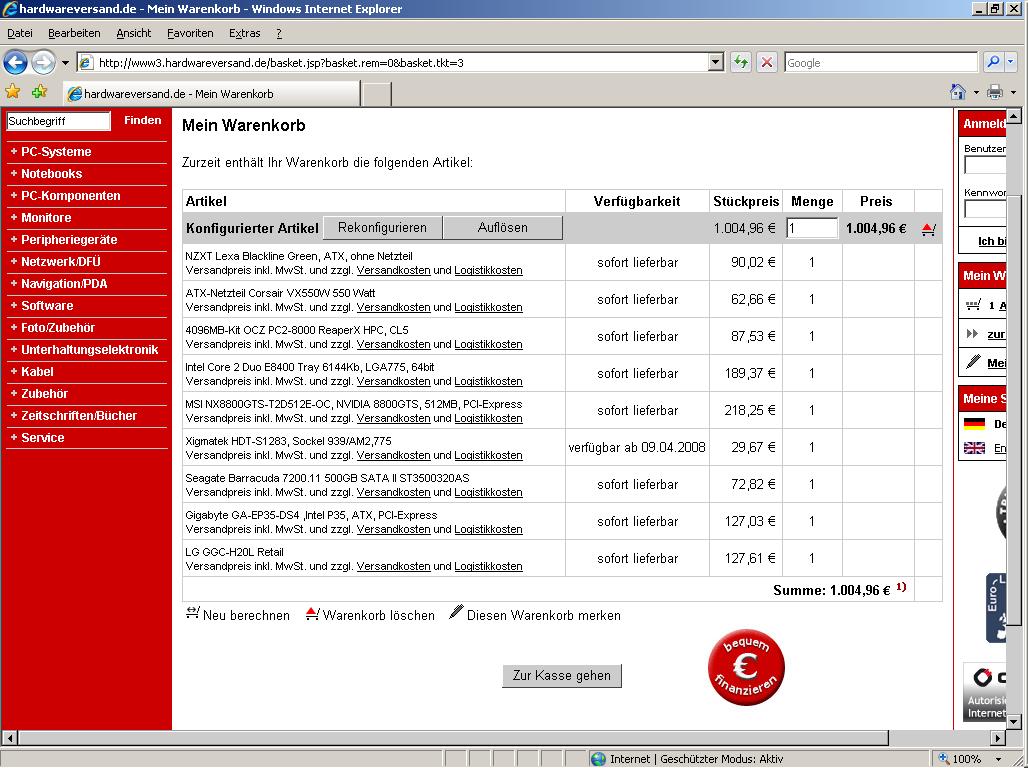1028x768 pixels.
Task: Click the Print icon
Action: coord(995,92)
